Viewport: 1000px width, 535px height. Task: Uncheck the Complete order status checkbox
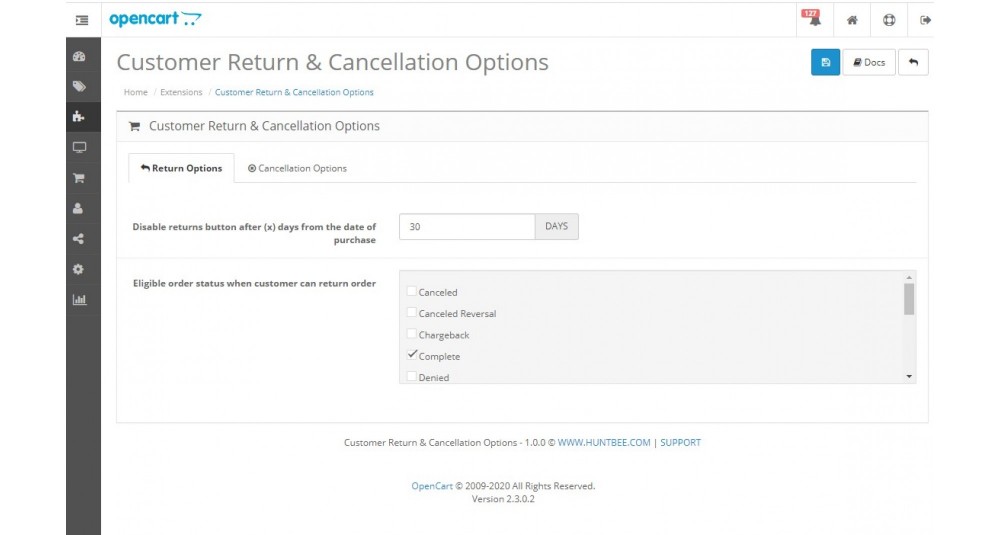(412, 355)
